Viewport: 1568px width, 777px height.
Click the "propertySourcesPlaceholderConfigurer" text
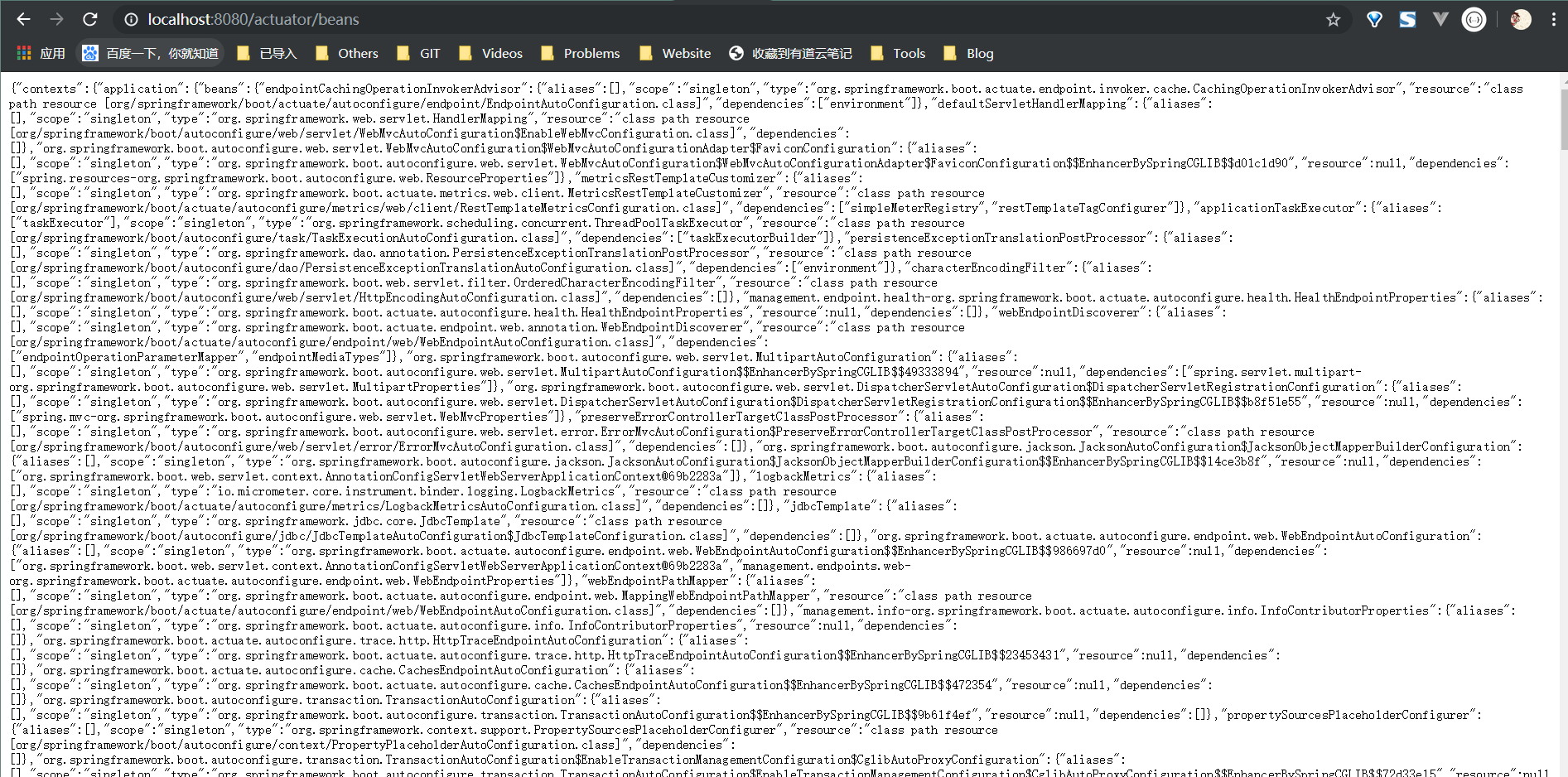click(x=1348, y=715)
